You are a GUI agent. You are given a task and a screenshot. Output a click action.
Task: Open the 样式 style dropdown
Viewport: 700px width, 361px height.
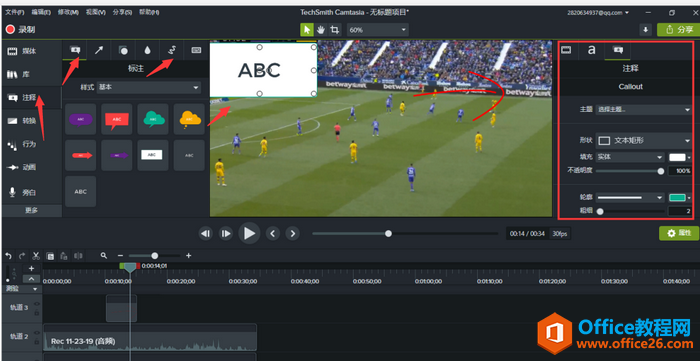coord(149,87)
